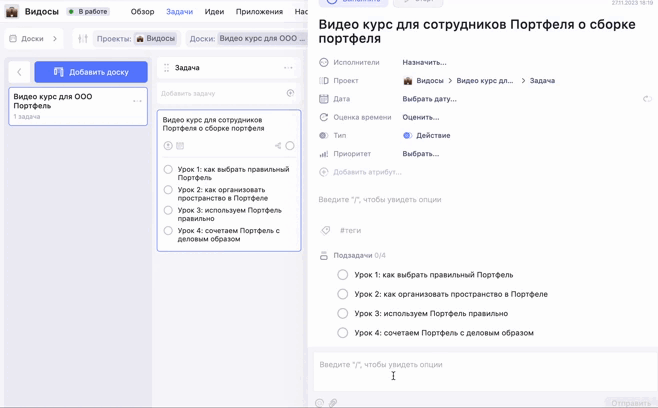Click Назначить to assign an executor

click(424, 62)
